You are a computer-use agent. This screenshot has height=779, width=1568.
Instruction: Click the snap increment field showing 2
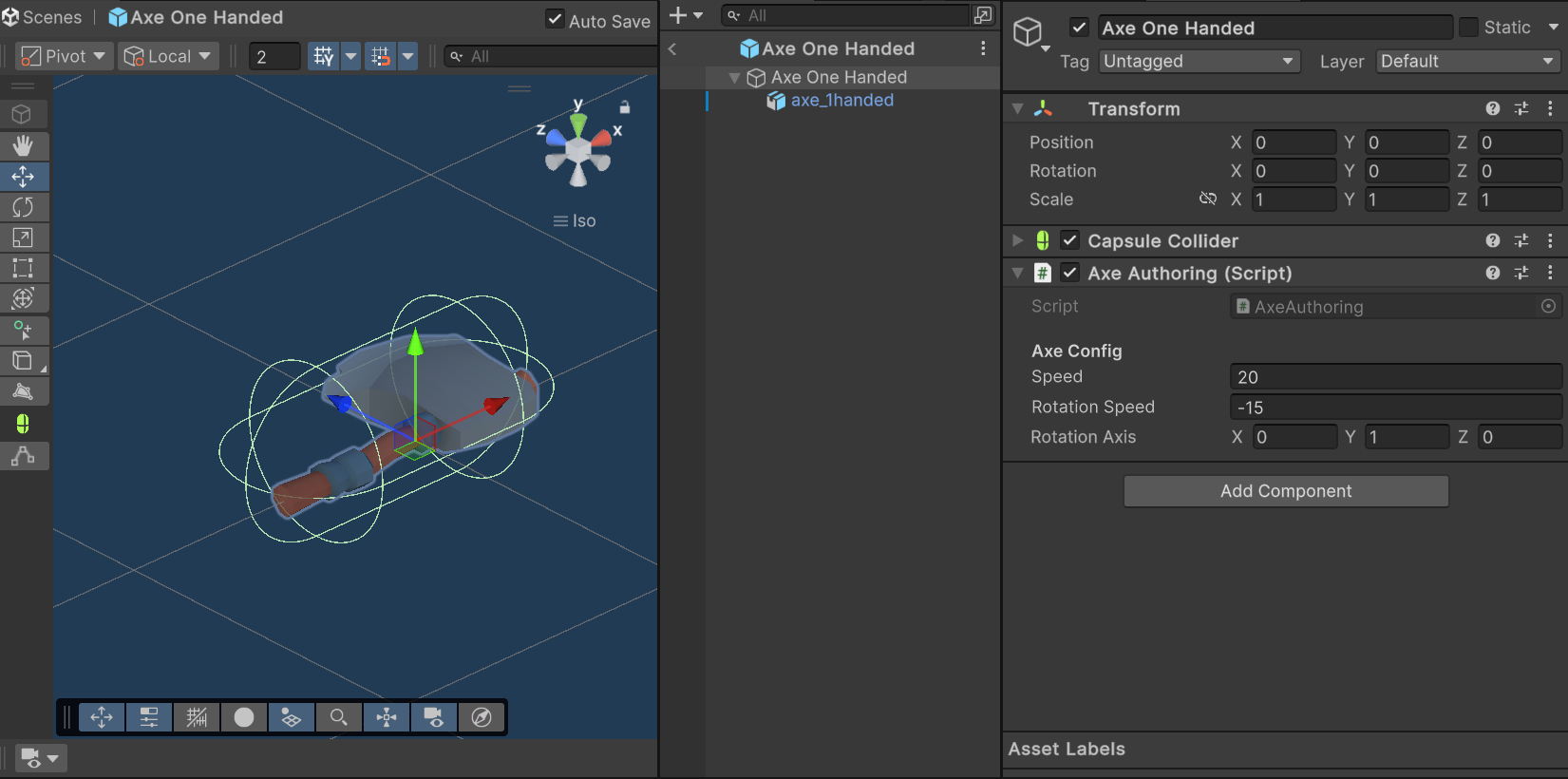(274, 56)
